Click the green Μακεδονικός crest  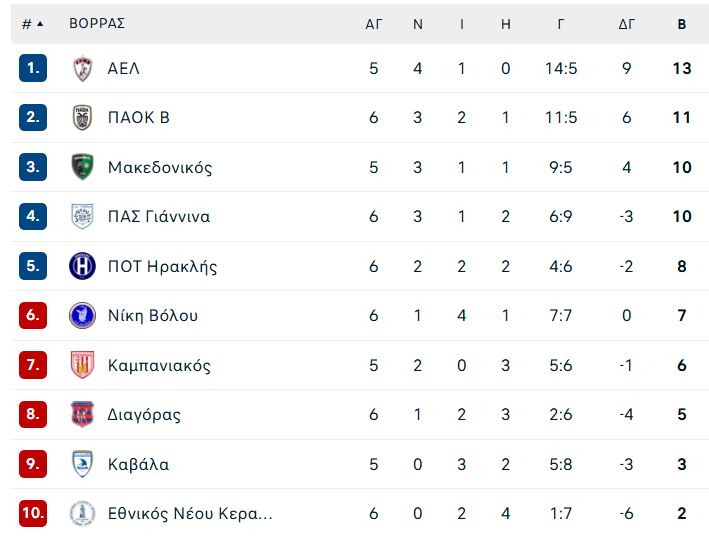83,167
